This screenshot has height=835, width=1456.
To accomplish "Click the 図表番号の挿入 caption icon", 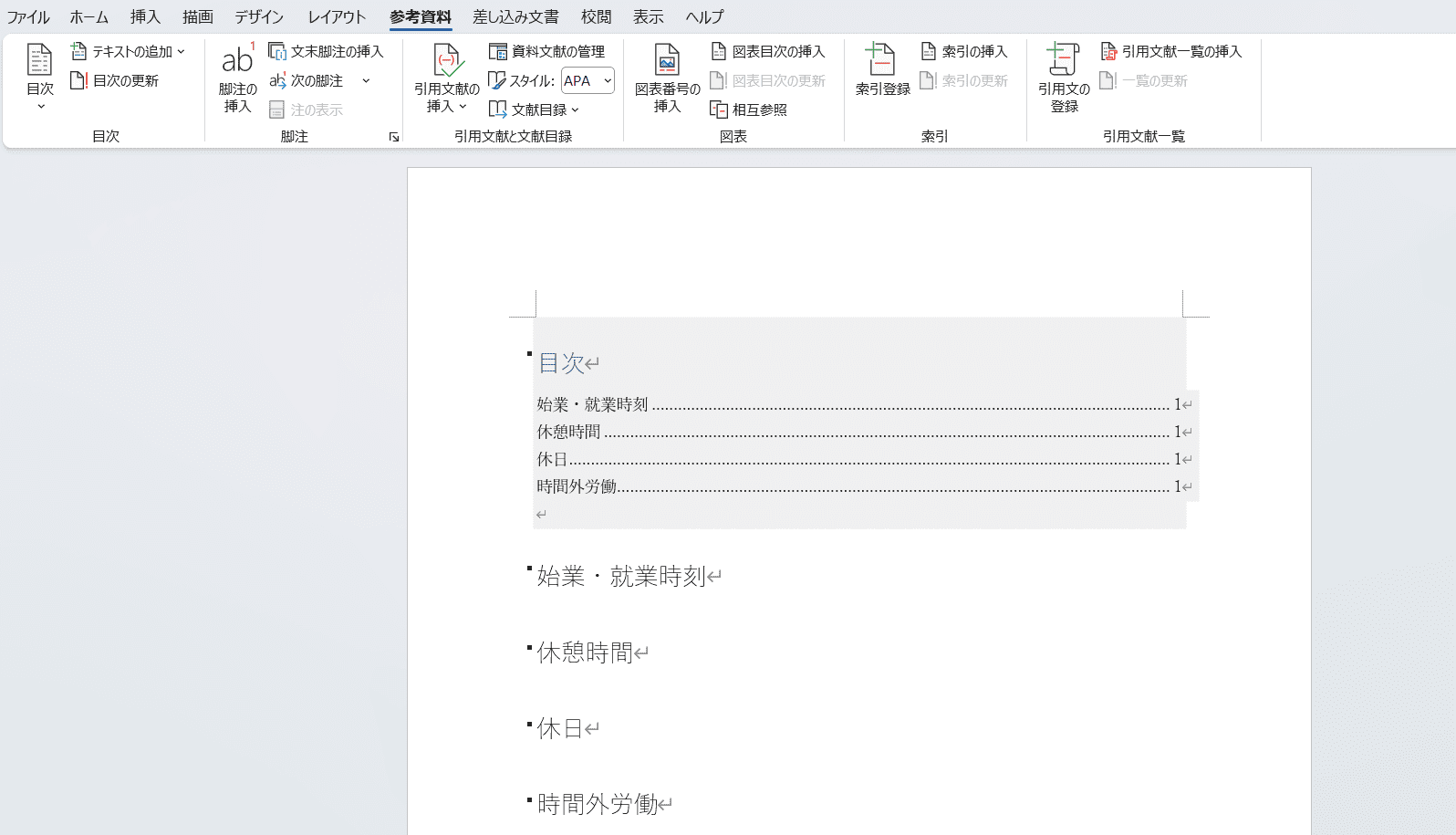I will point(667,62).
